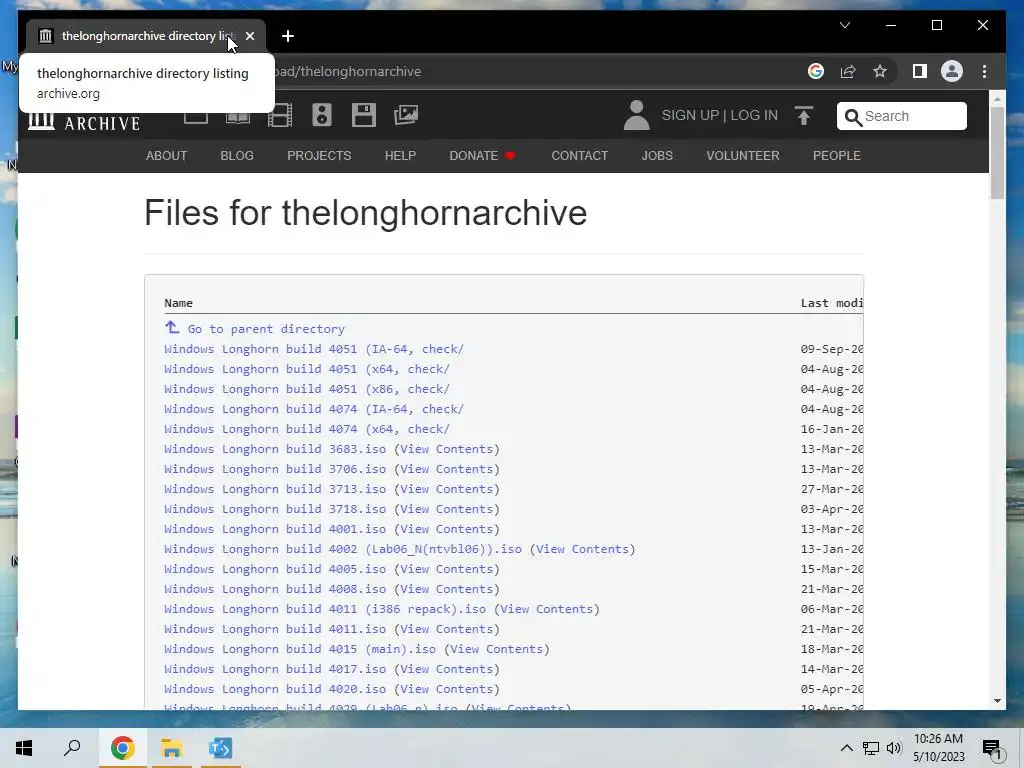Click the search magnifier icon in Archive header
The width and height of the screenshot is (1024, 768).
pos(853,117)
